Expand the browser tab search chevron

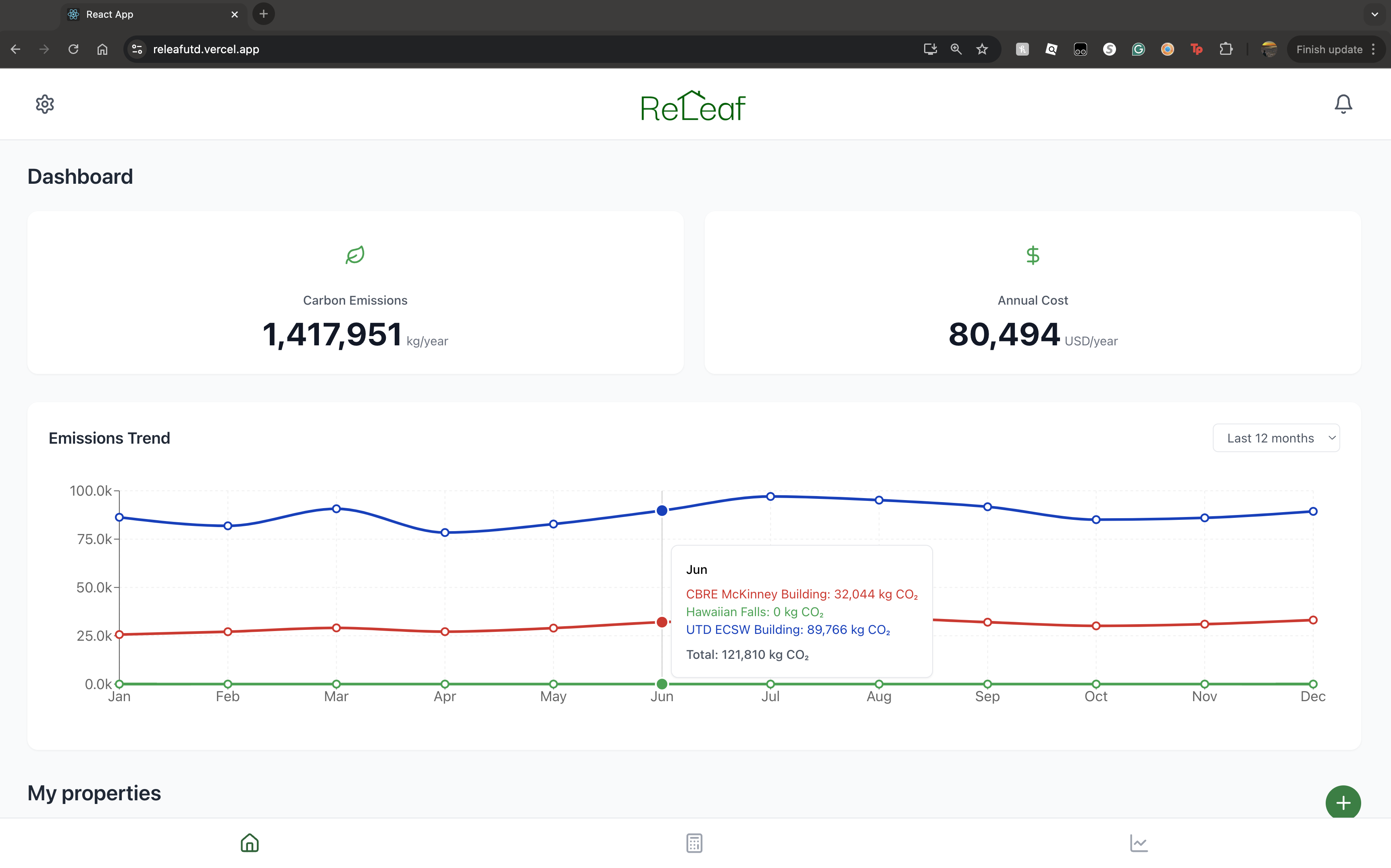(1374, 15)
